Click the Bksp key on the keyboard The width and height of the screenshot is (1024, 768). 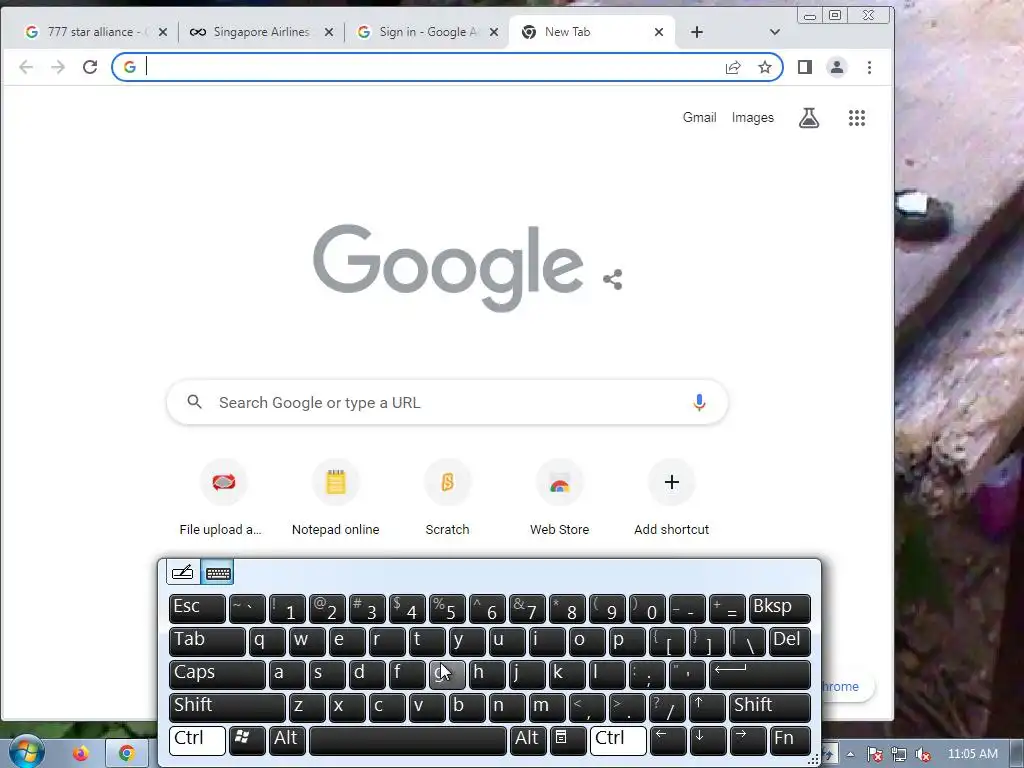point(780,609)
